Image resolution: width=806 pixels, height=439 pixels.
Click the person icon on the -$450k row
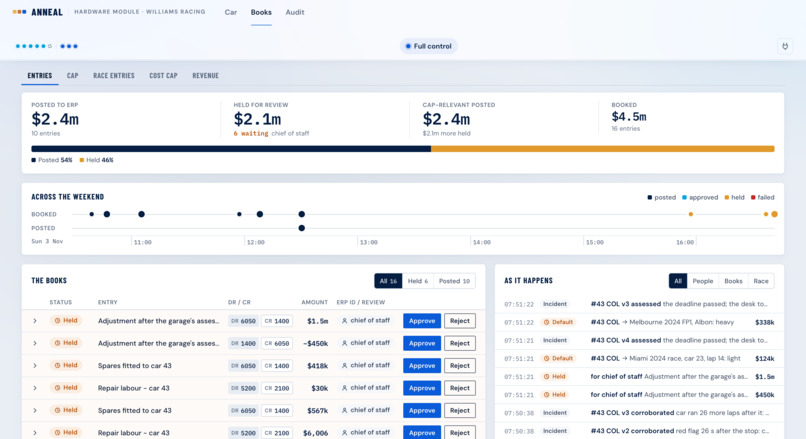(x=344, y=343)
